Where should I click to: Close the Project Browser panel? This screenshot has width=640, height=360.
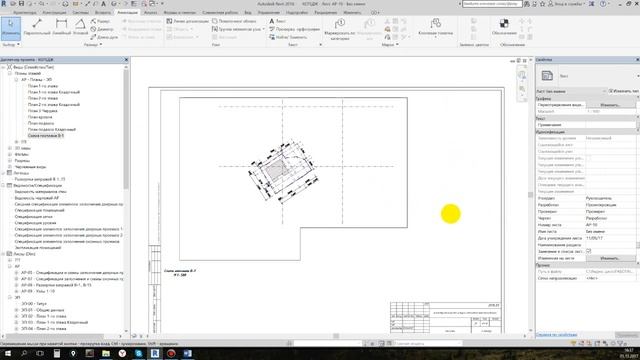[x=126, y=60]
